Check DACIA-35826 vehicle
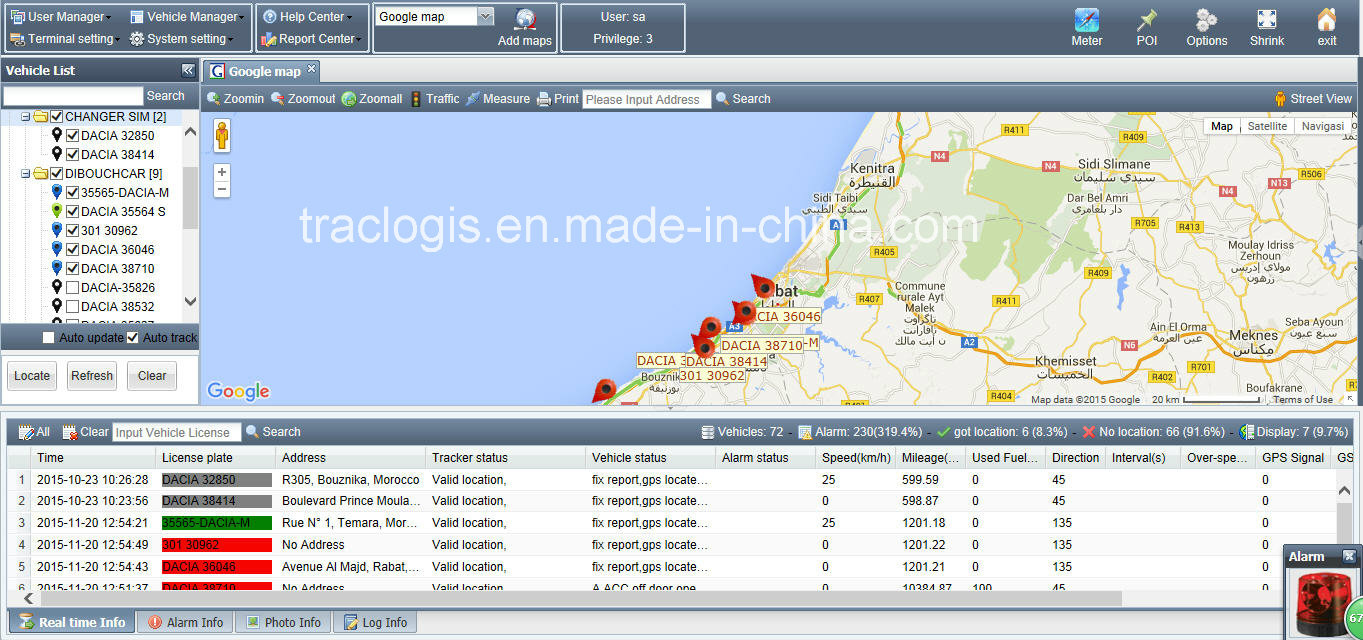1363x640 pixels. (x=72, y=288)
